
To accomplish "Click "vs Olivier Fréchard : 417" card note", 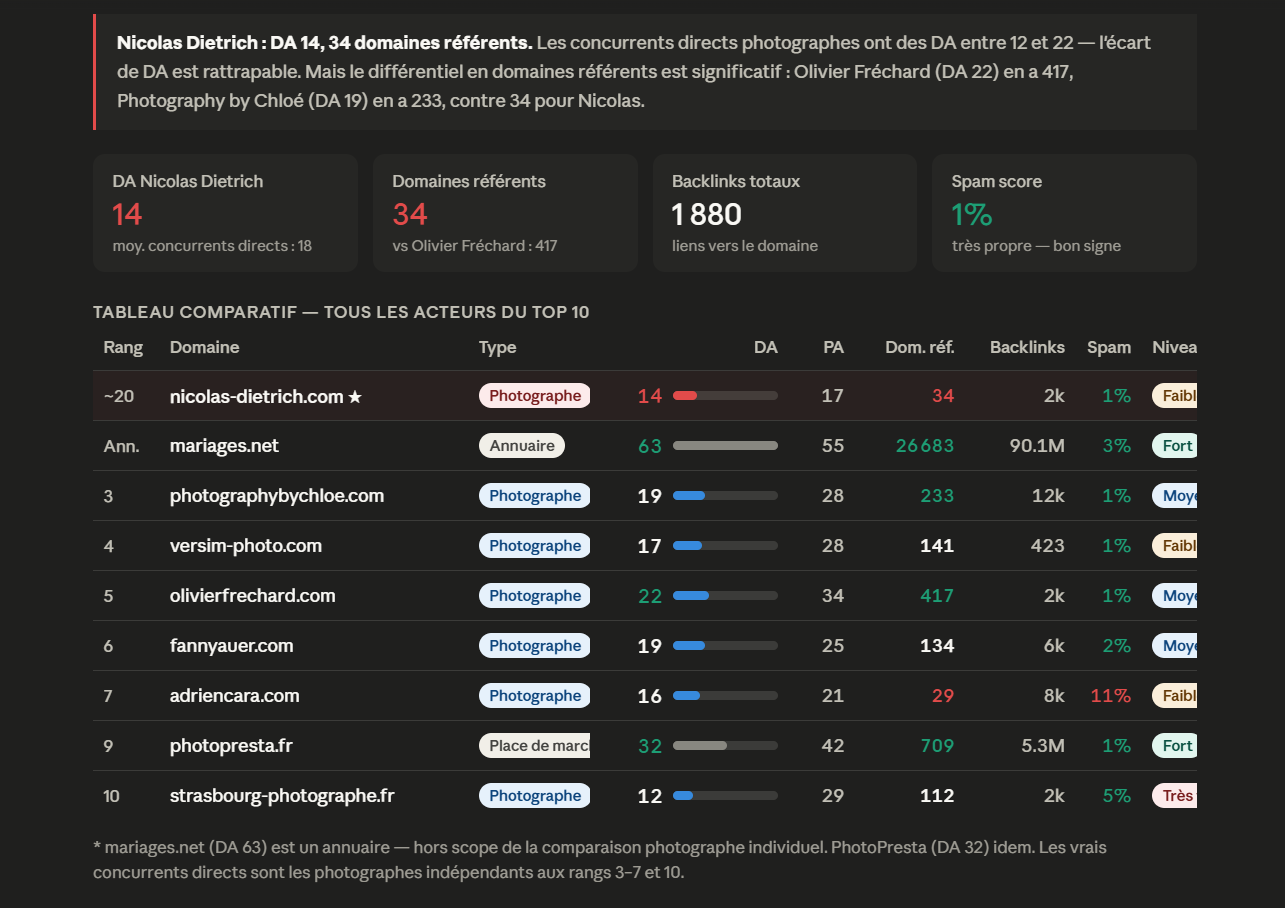I will 475,246.
